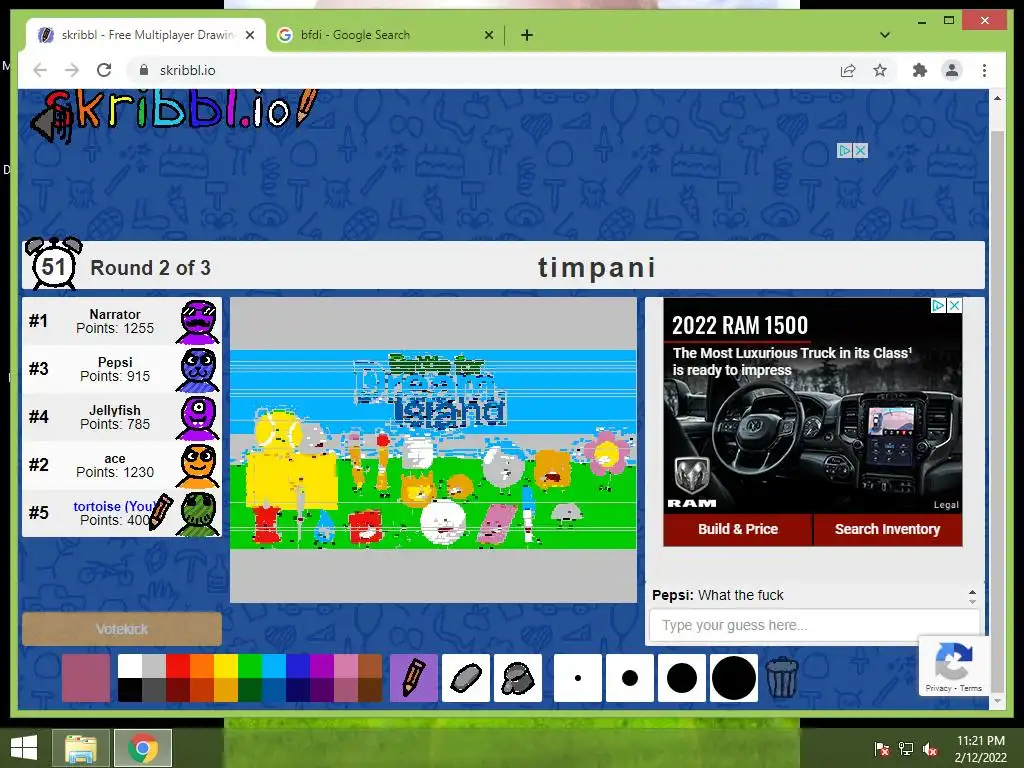
Task: Click tortoise's green avatar
Action: click(x=198, y=514)
